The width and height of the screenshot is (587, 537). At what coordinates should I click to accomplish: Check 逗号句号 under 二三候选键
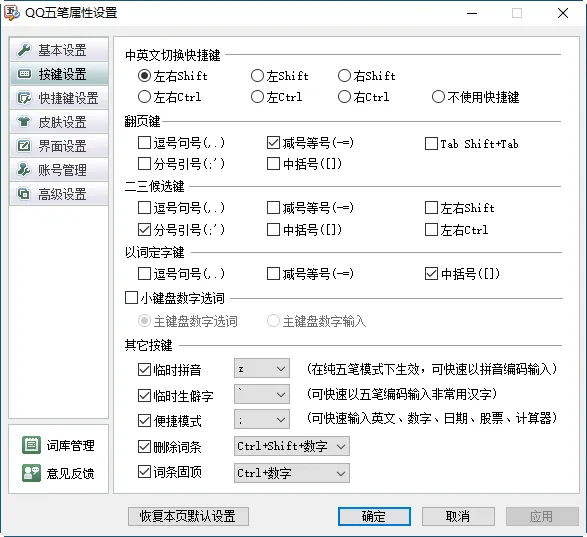145,207
